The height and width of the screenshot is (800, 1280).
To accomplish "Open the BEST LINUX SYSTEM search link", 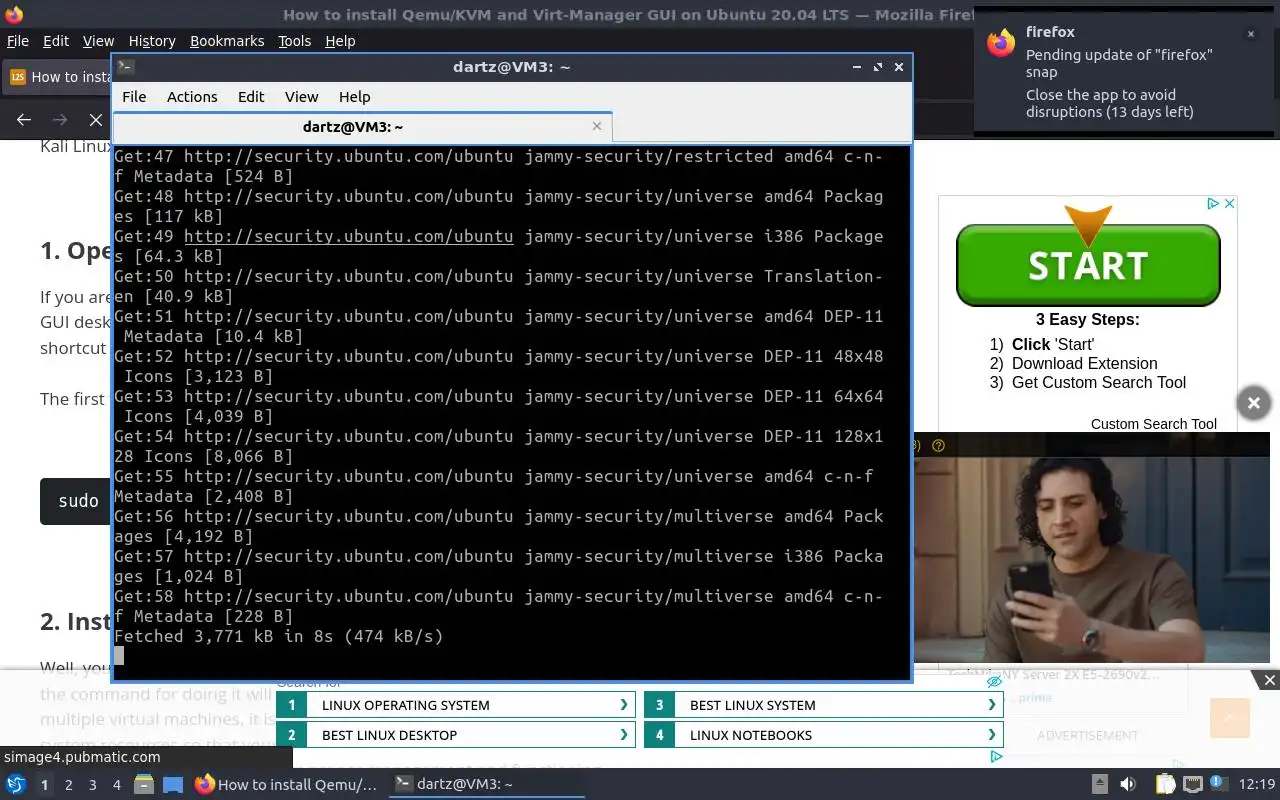I will (823, 705).
